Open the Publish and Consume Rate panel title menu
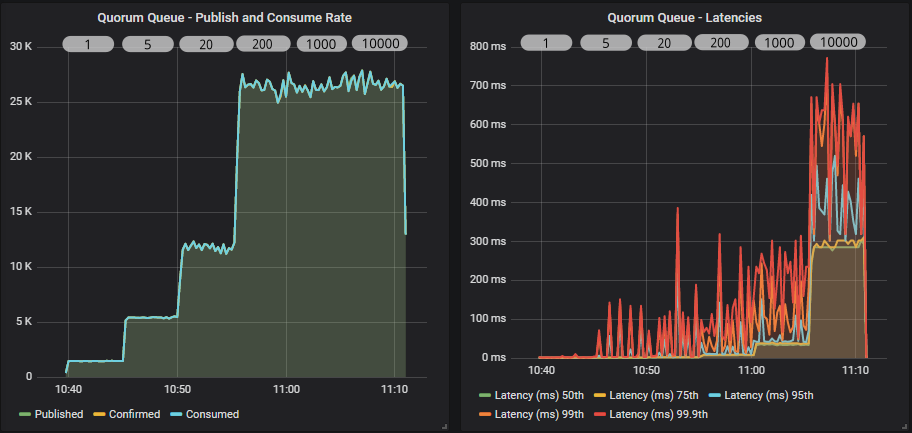This screenshot has height=433, width=912. coord(224,17)
